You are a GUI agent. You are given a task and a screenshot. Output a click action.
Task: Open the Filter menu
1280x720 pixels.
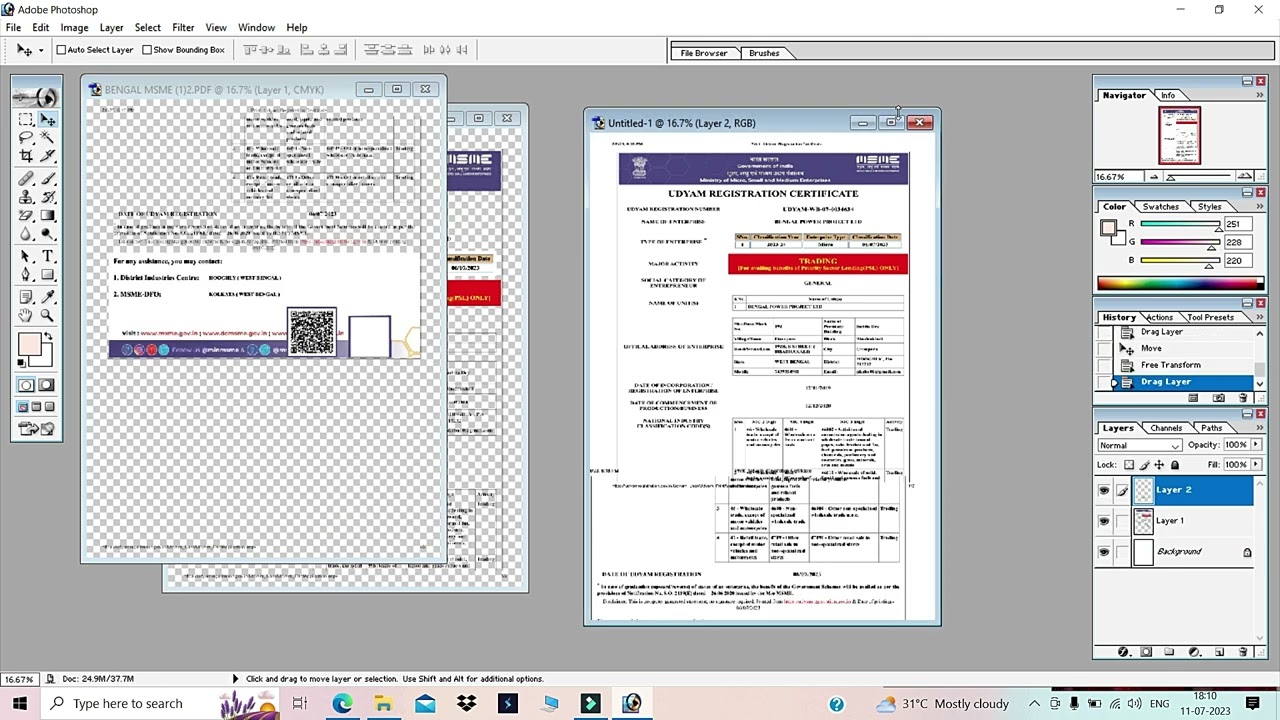point(183,27)
